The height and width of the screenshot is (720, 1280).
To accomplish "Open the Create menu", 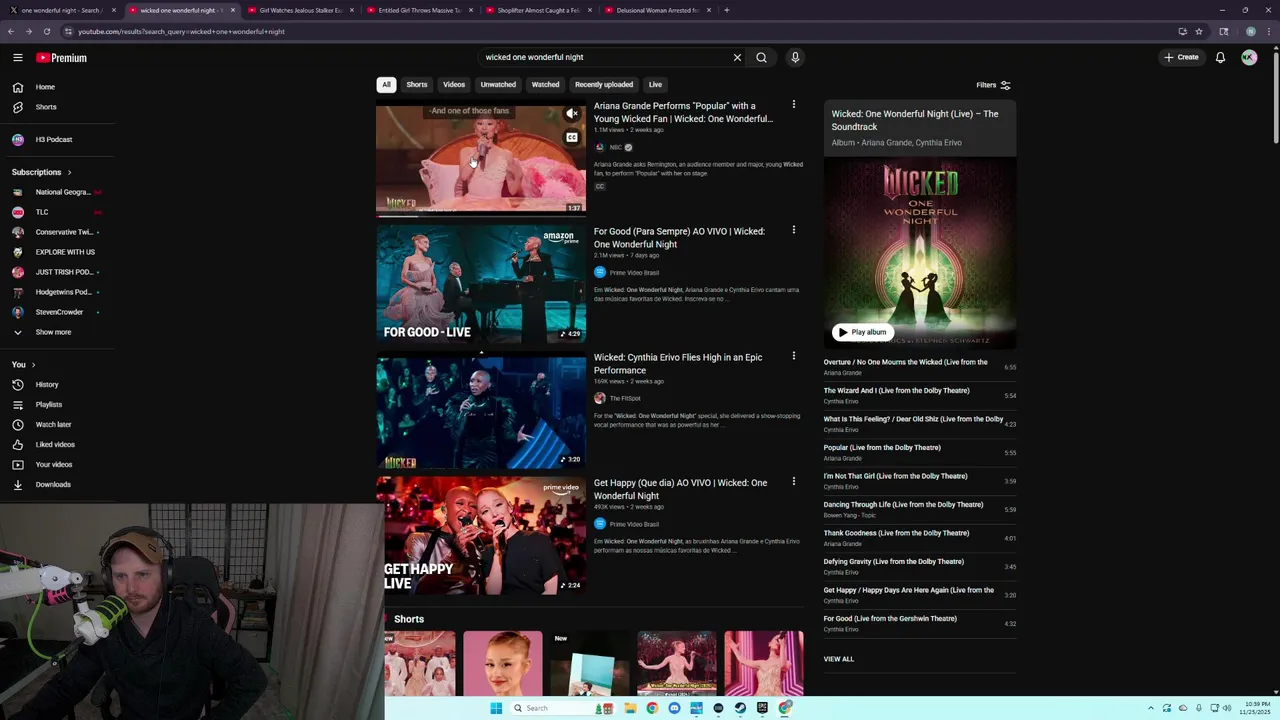I will coord(1181,57).
